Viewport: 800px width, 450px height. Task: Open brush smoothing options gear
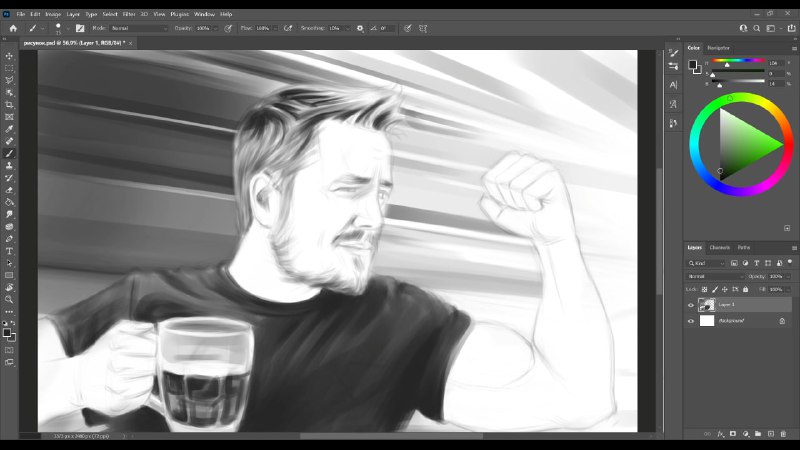tap(360, 28)
